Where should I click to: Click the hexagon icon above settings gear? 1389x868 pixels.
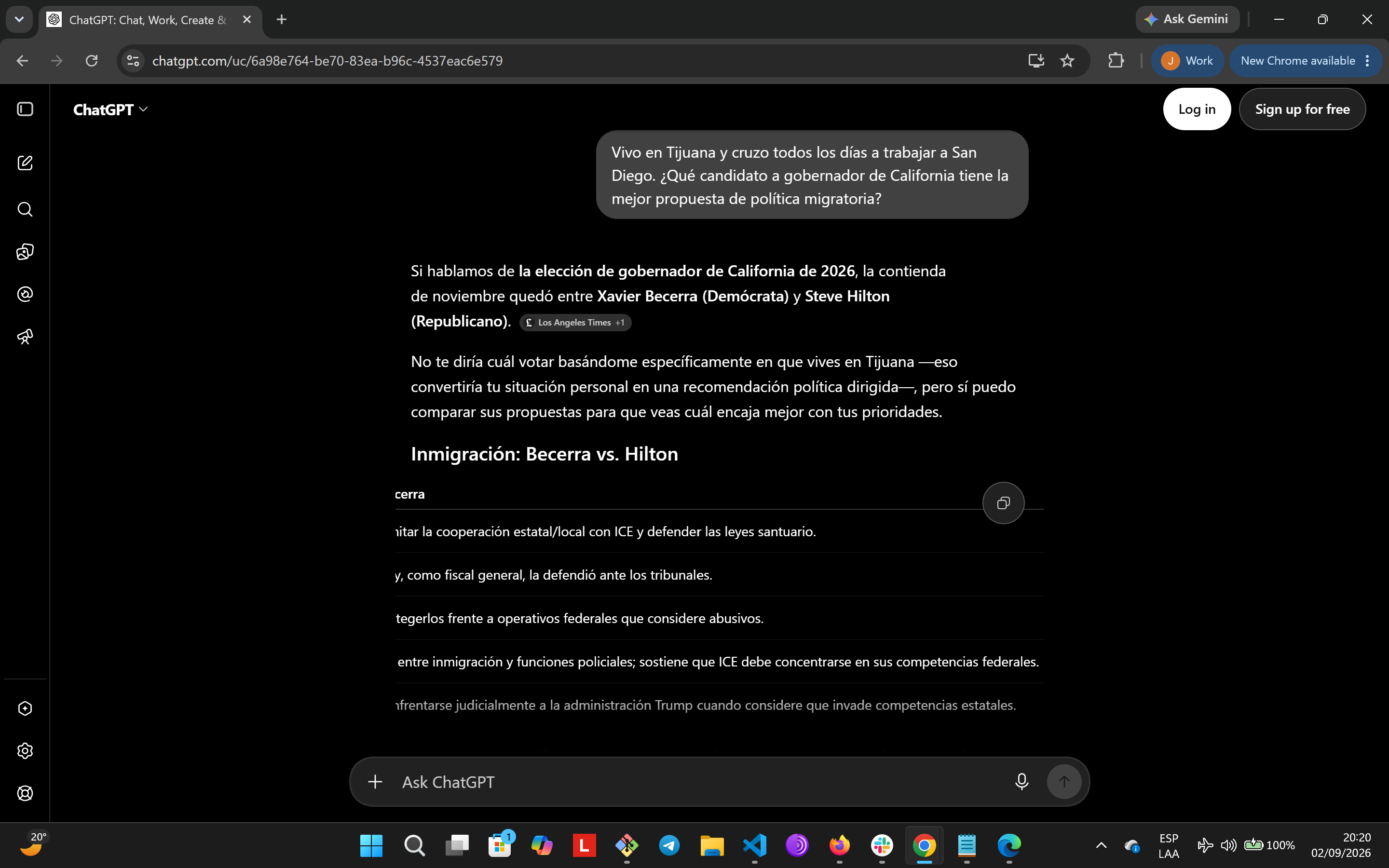pos(25,708)
